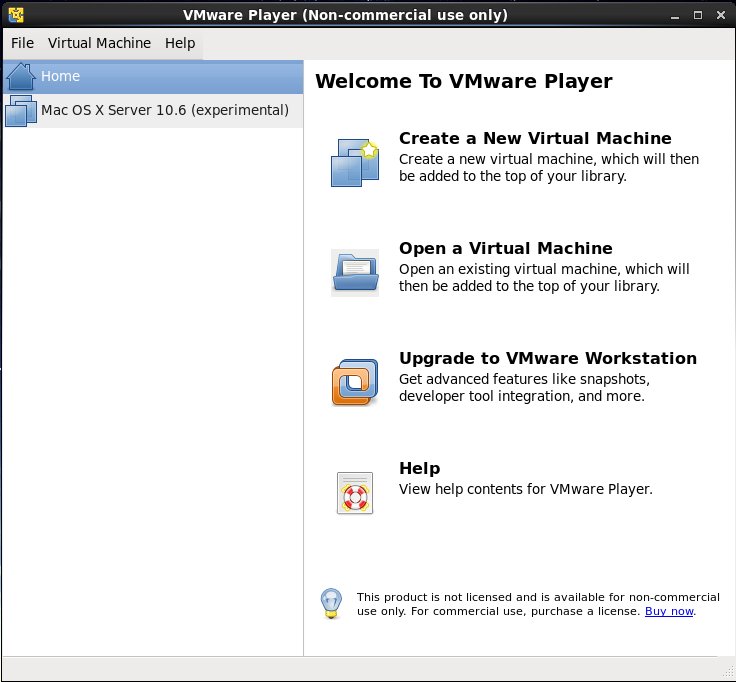Screen dimensions: 736x682
Task: Maximize the VMware Player window
Action: pos(698,15)
